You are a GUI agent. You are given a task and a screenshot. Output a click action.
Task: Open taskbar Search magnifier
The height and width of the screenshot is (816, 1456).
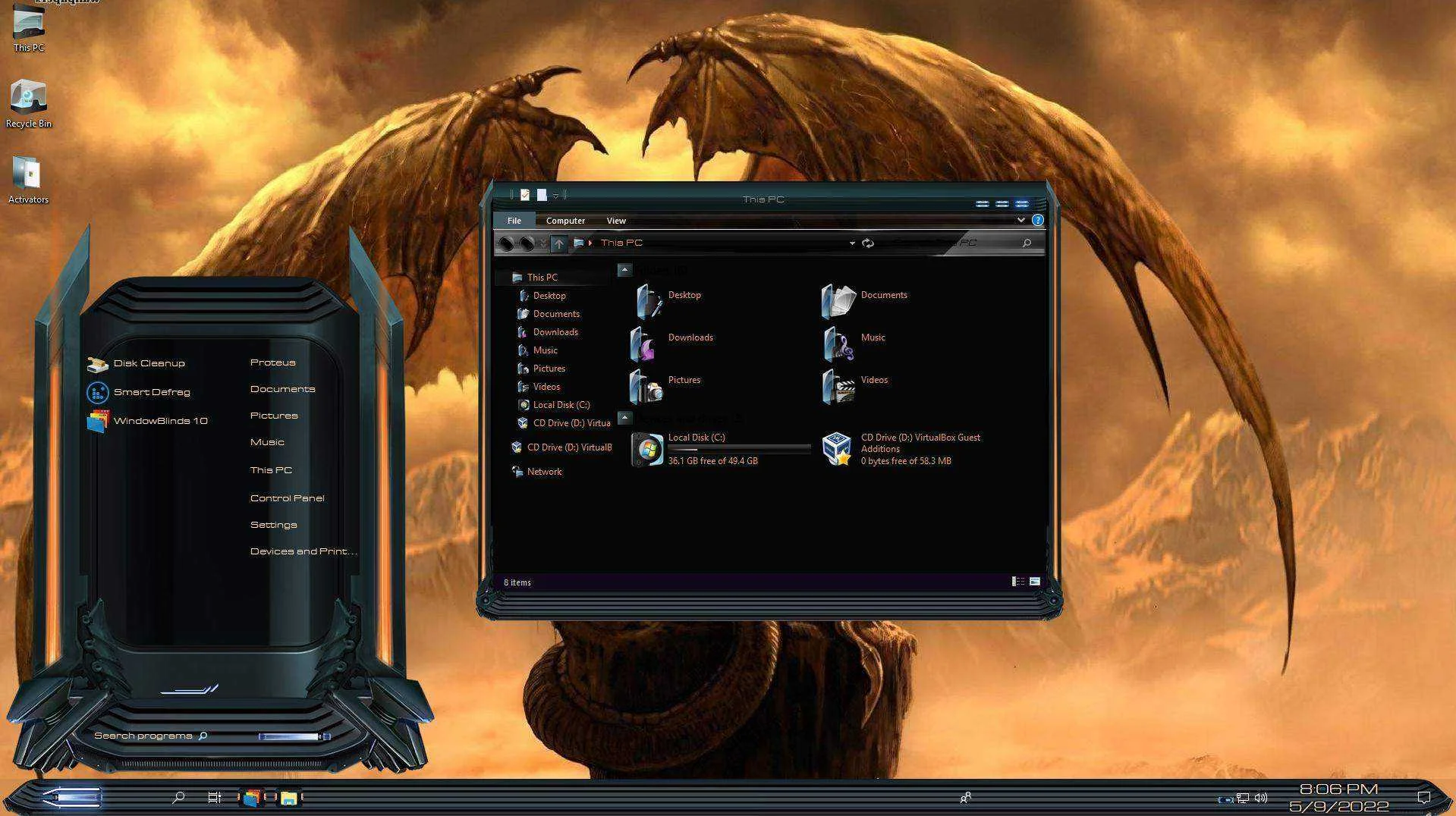click(178, 797)
